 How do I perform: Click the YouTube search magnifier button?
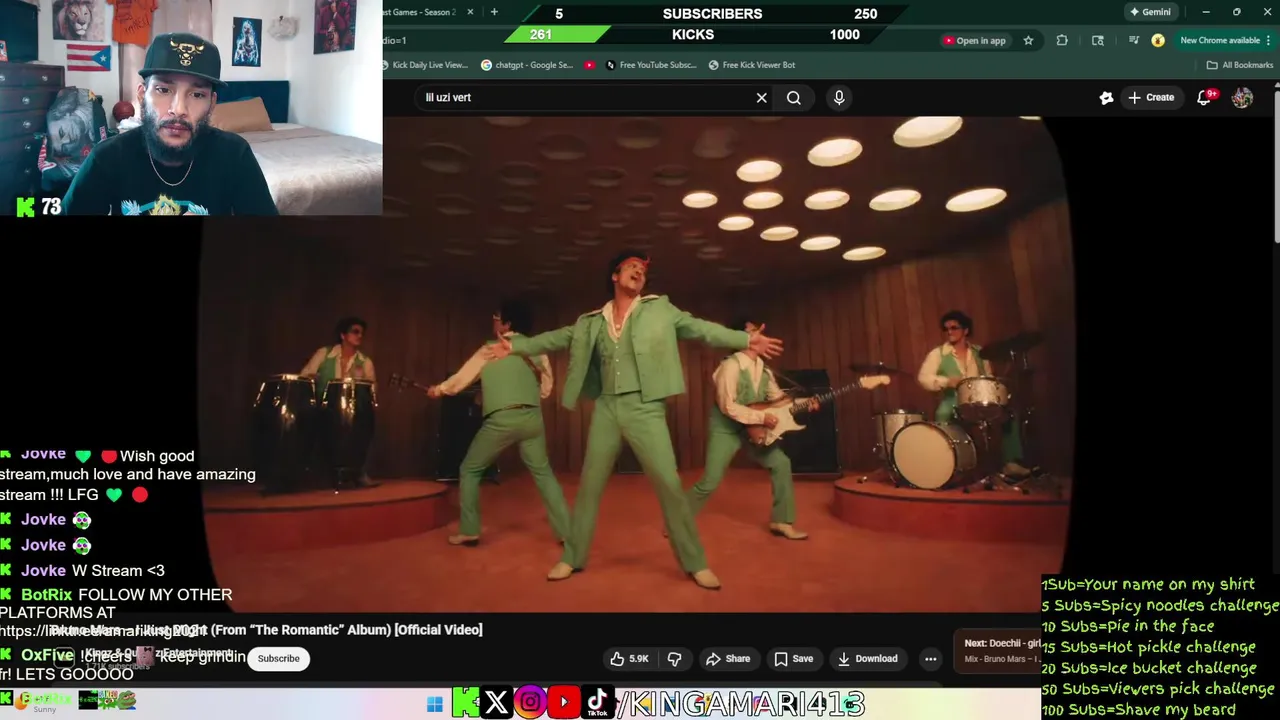point(794,98)
